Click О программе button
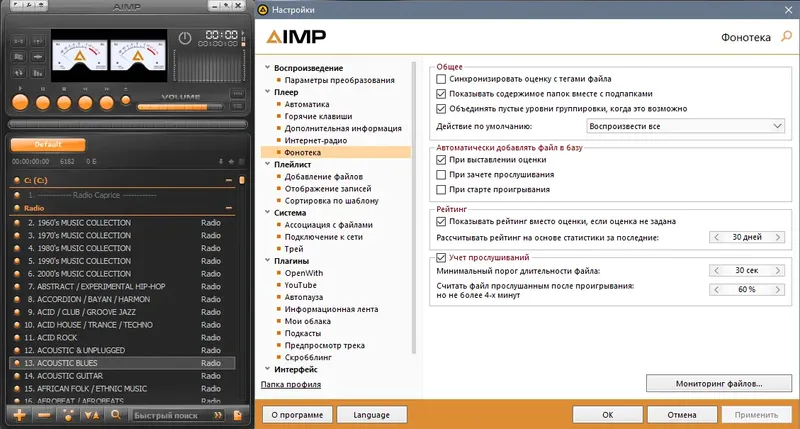Viewport: 800px width, 429px height. (297, 415)
